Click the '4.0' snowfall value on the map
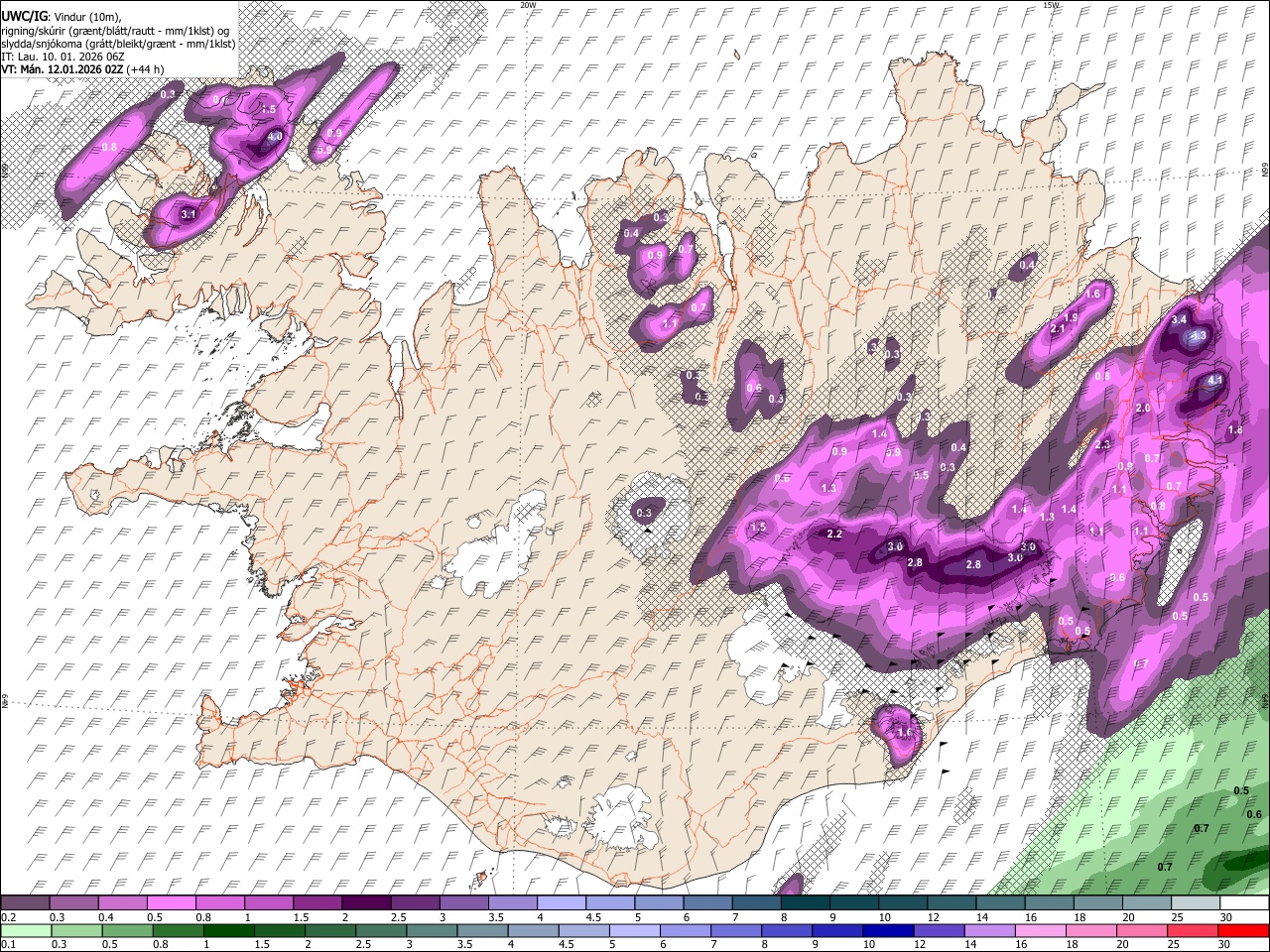Screen dimensions: 1270x952 (275, 136)
